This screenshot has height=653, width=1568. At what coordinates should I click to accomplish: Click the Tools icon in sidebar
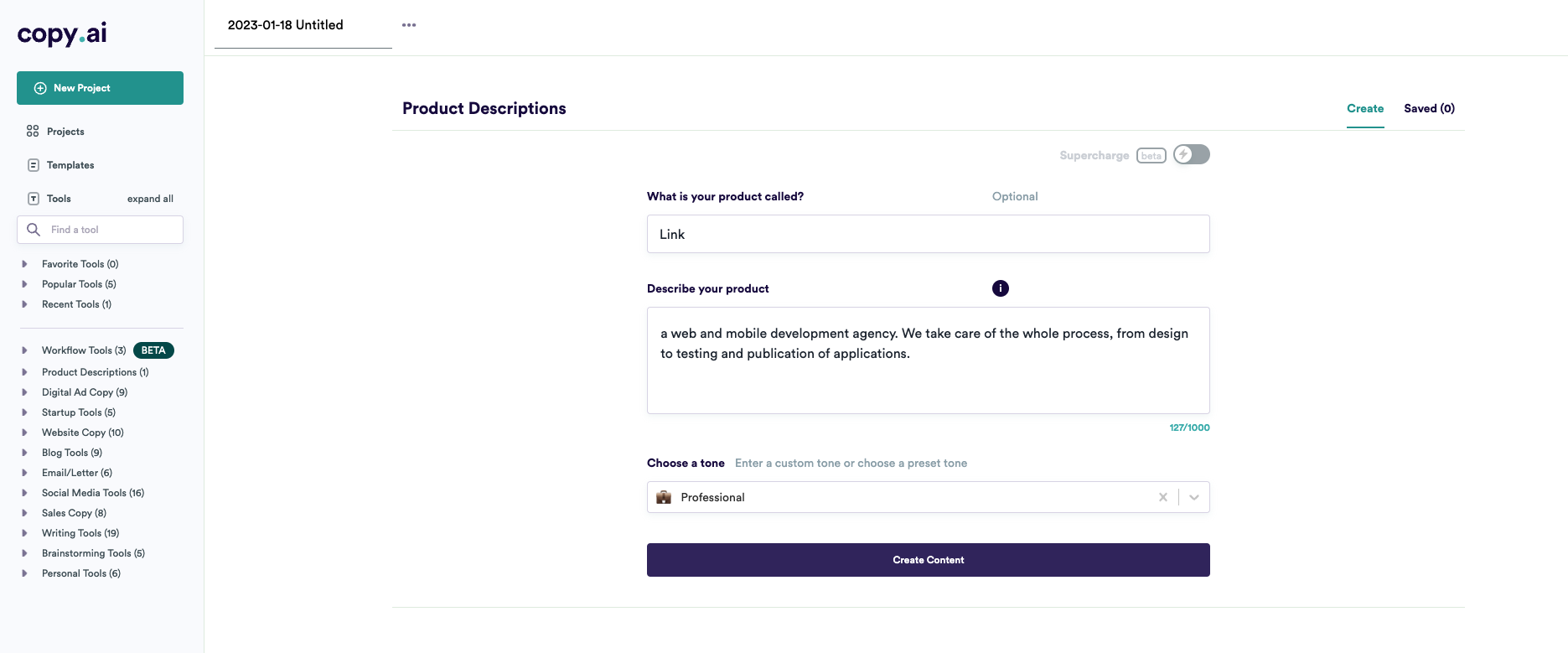tap(34, 199)
